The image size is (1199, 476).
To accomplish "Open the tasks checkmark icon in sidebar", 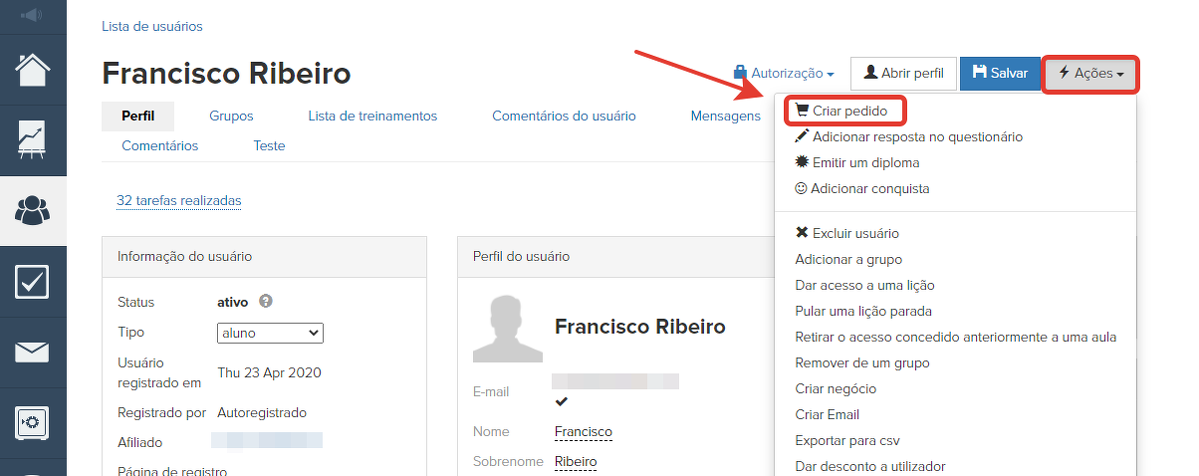I will (x=33, y=282).
